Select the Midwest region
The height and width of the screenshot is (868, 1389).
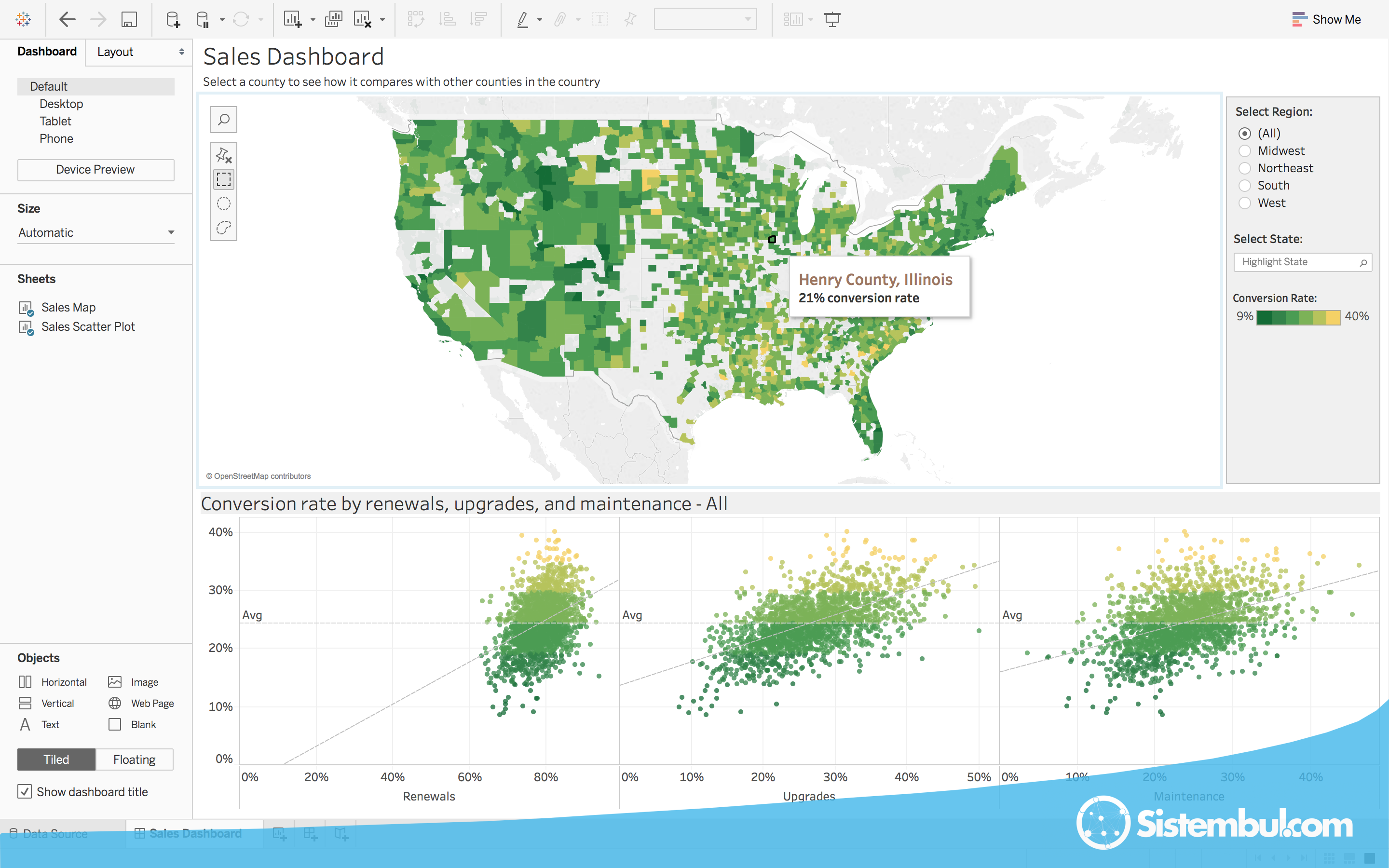coord(1244,151)
